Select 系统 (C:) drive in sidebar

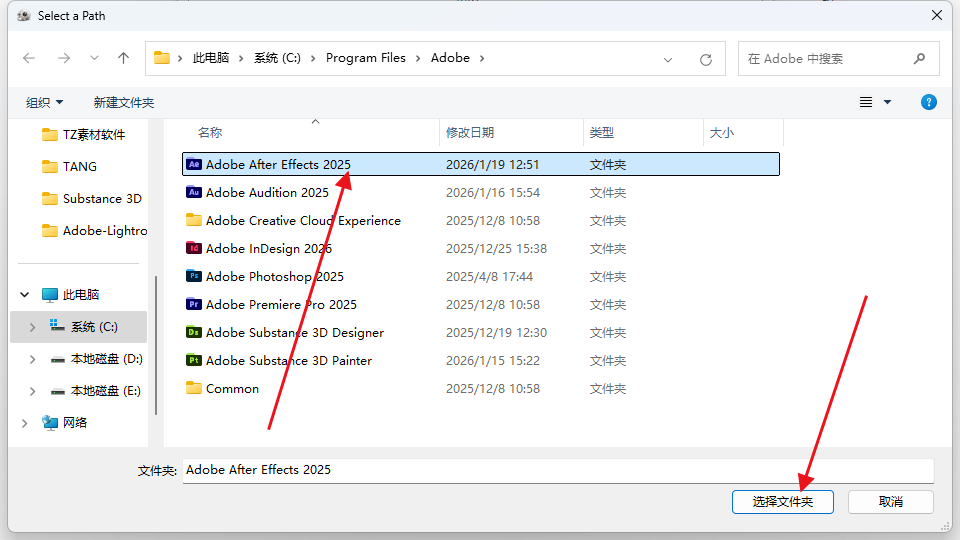click(84, 327)
